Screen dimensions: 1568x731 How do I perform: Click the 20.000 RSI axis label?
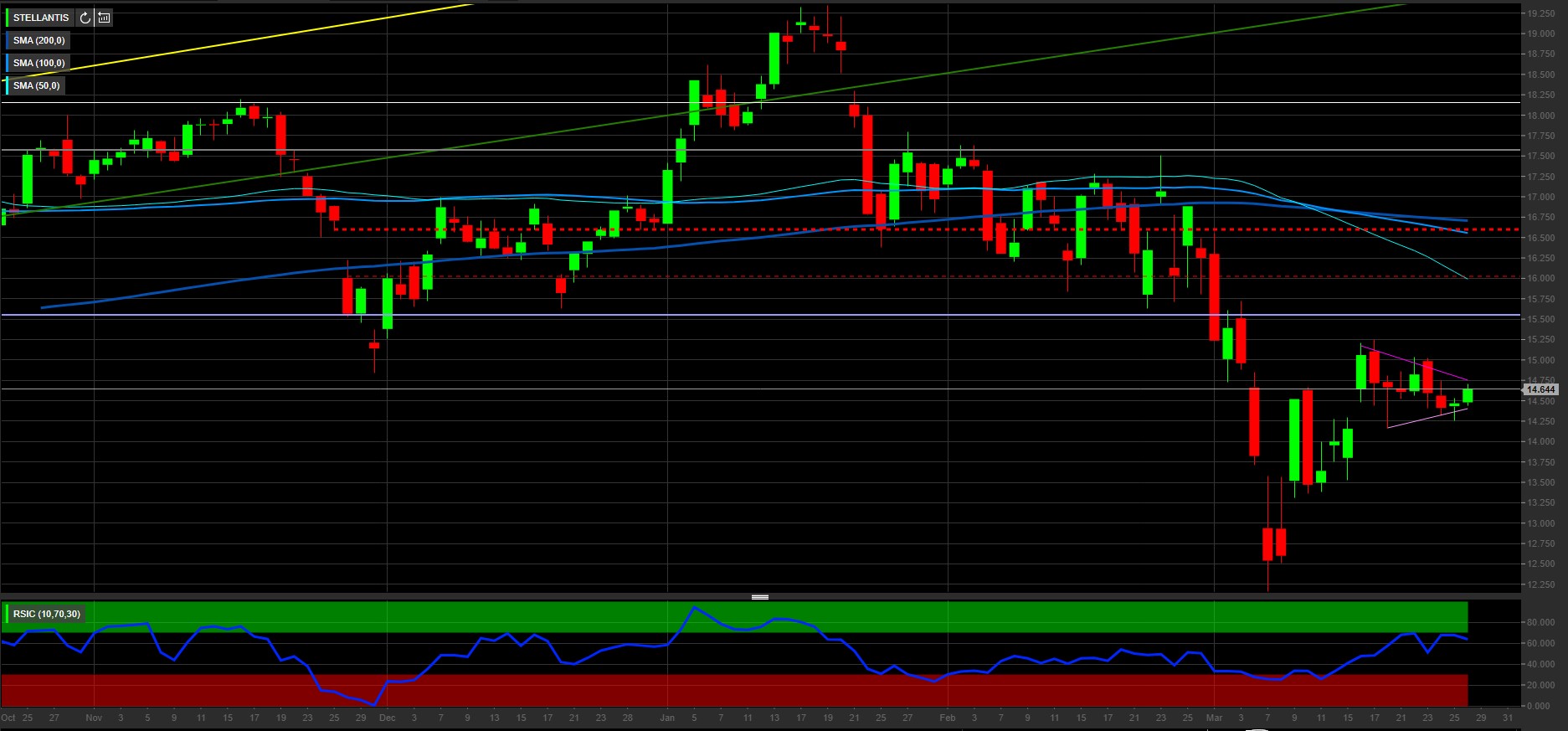[x=1541, y=685]
